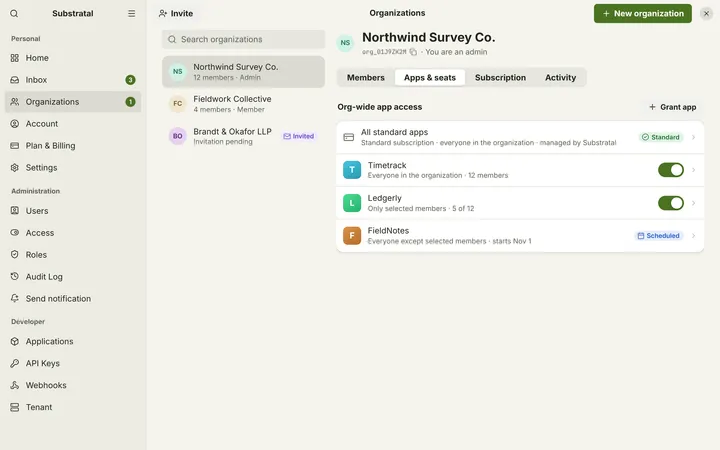Open Send notification page
The height and width of the screenshot is (450, 720).
click(73, 298)
